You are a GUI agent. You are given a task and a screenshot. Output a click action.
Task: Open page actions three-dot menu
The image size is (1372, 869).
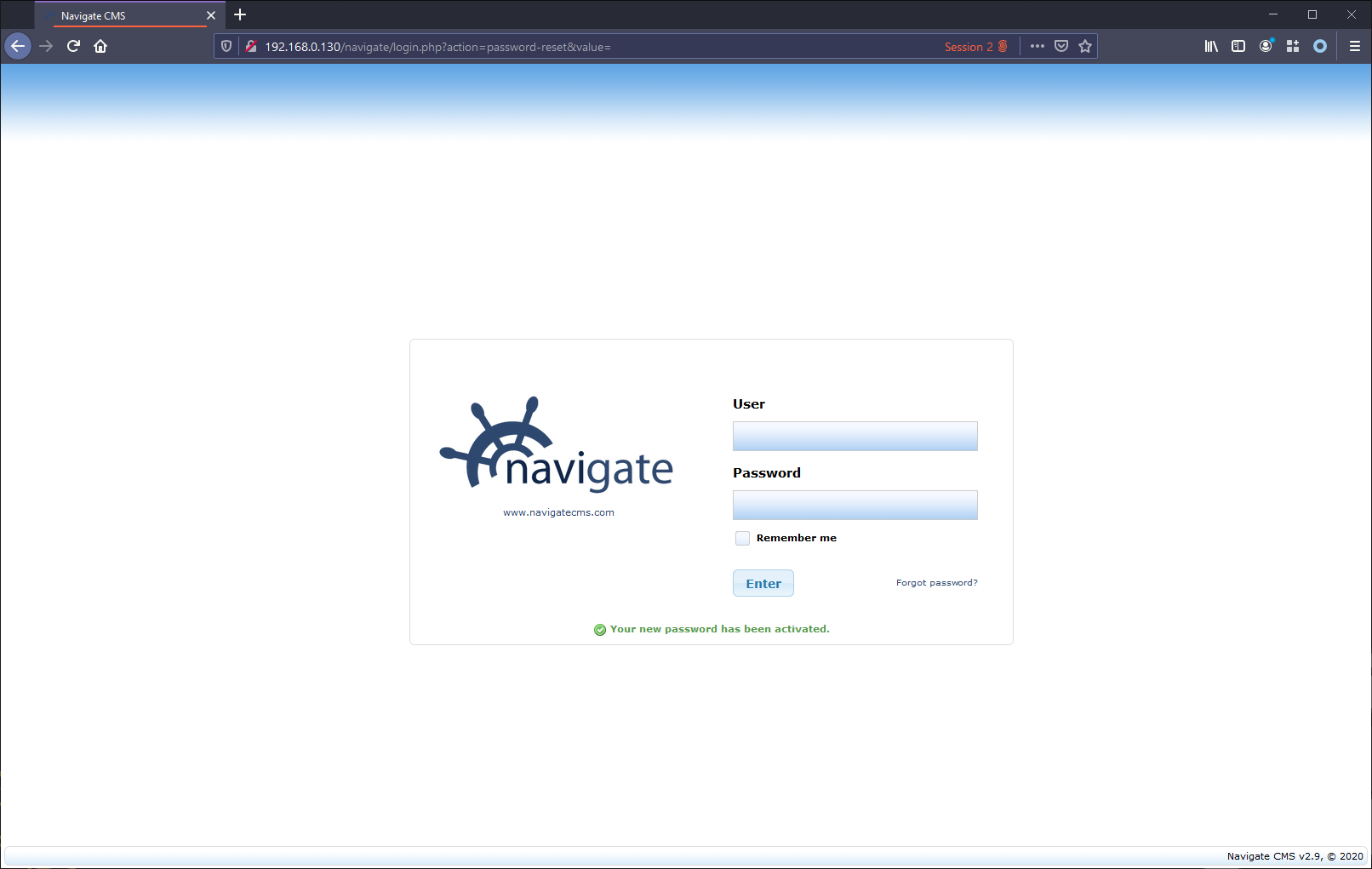coord(1037,47)
